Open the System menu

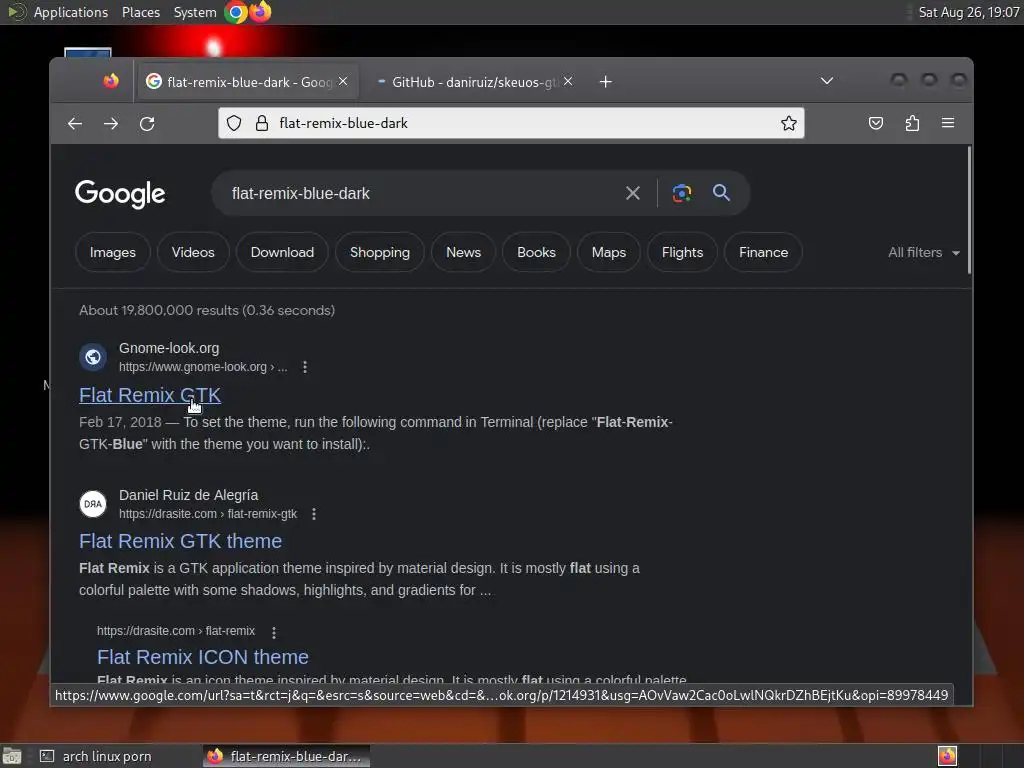pos(195,12)
